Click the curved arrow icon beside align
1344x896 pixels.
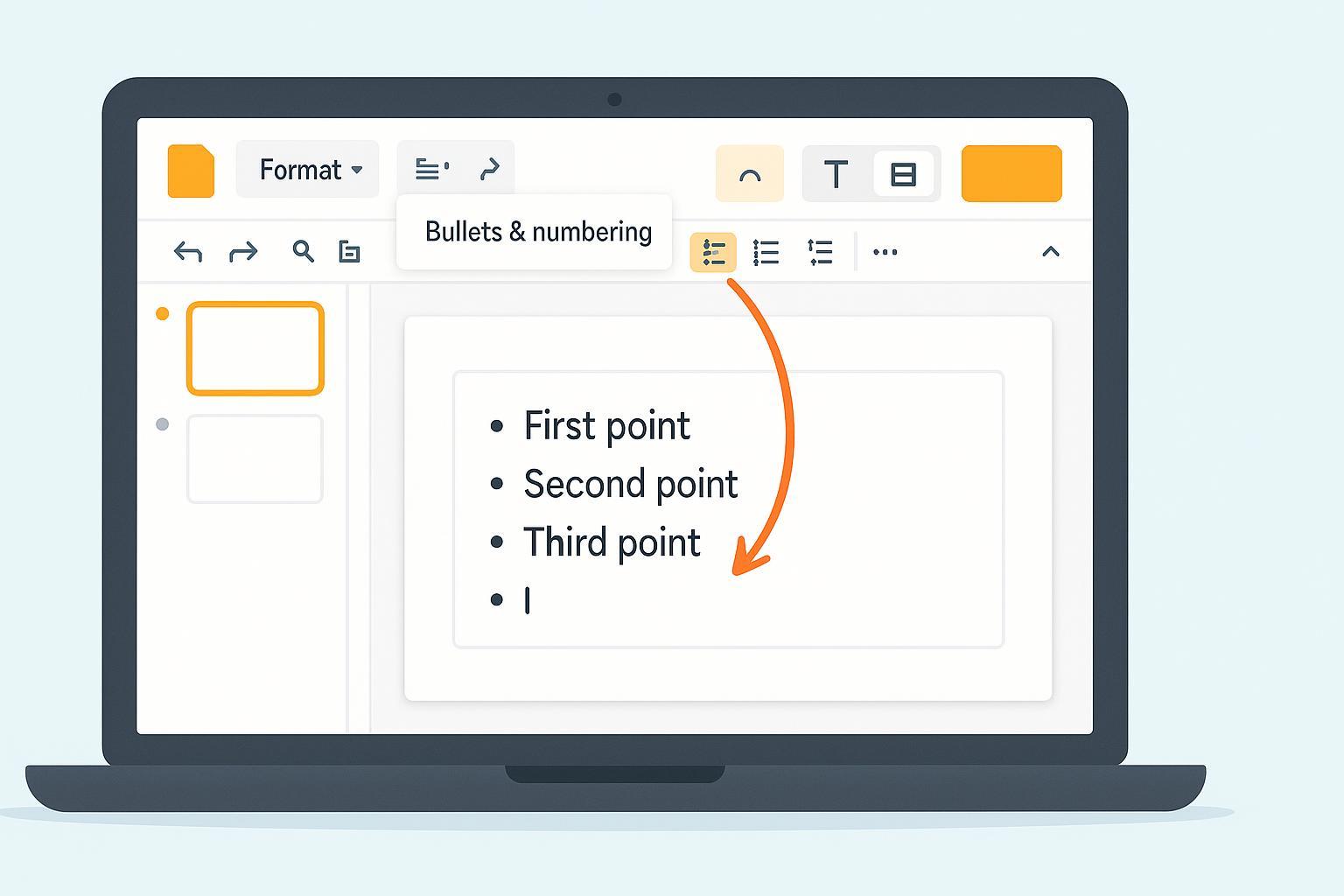click(490, 168)
